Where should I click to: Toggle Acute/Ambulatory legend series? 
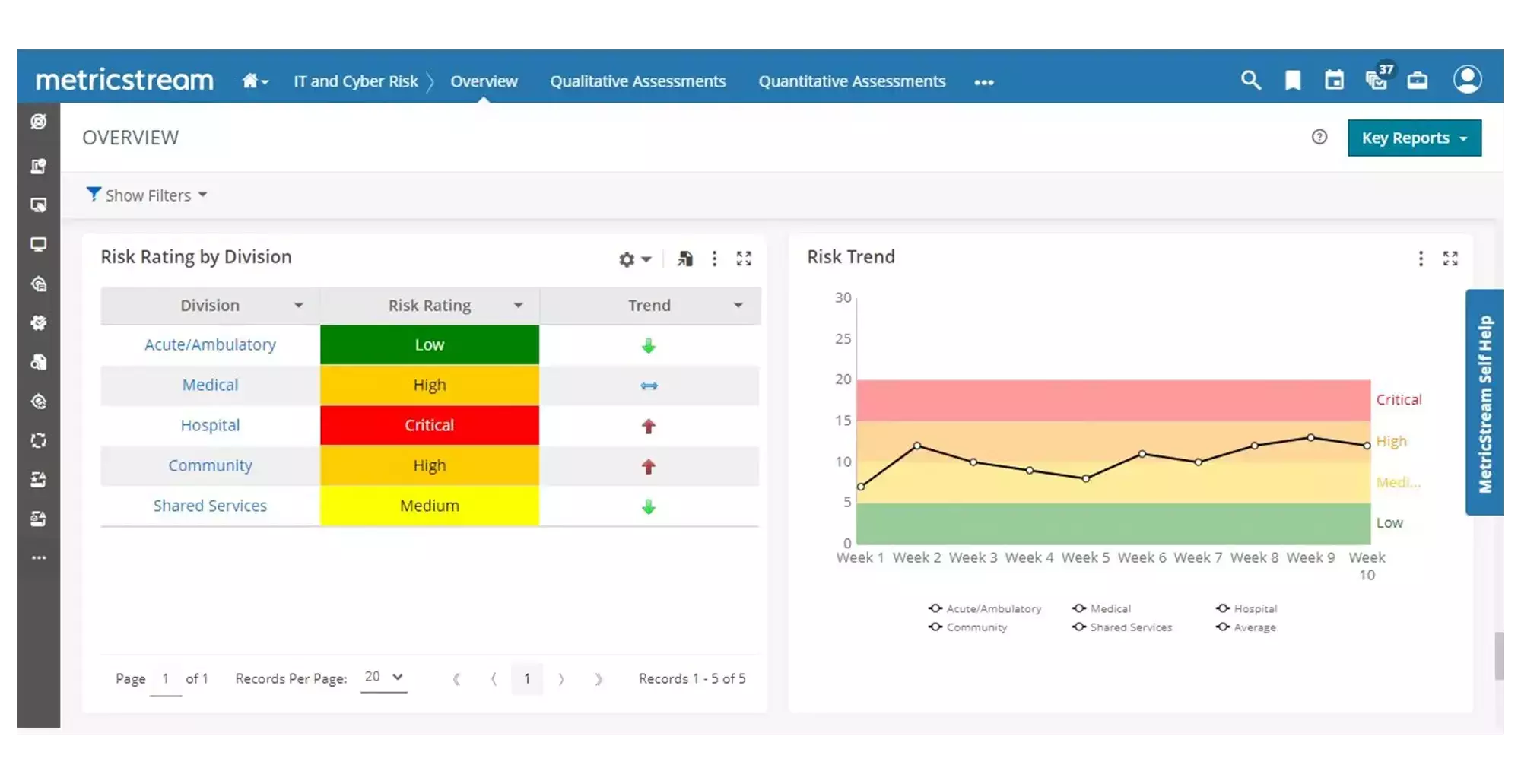(985, 608)
